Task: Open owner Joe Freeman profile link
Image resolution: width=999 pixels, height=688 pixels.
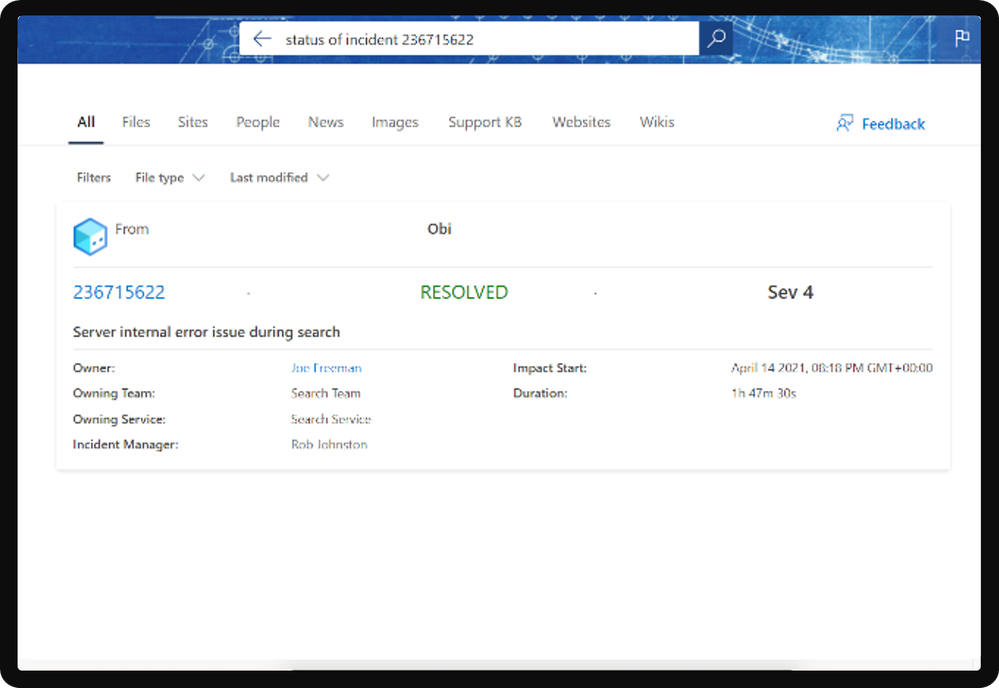Action: pos(326,368)
